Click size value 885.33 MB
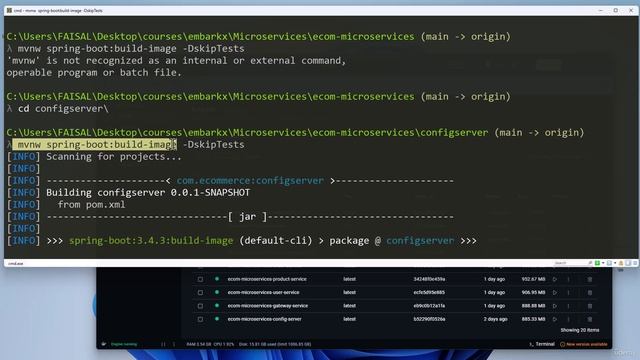640x360 pixels. tap(533, 319)
